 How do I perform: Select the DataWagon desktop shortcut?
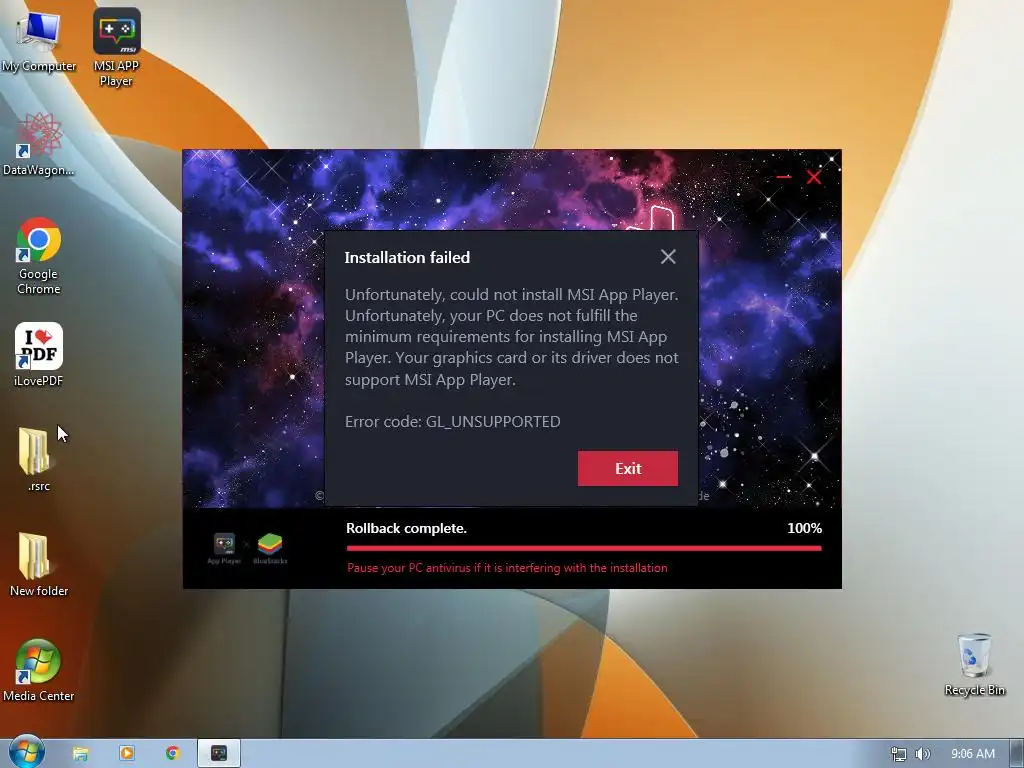pyautogui.click(x=39, y=144)
